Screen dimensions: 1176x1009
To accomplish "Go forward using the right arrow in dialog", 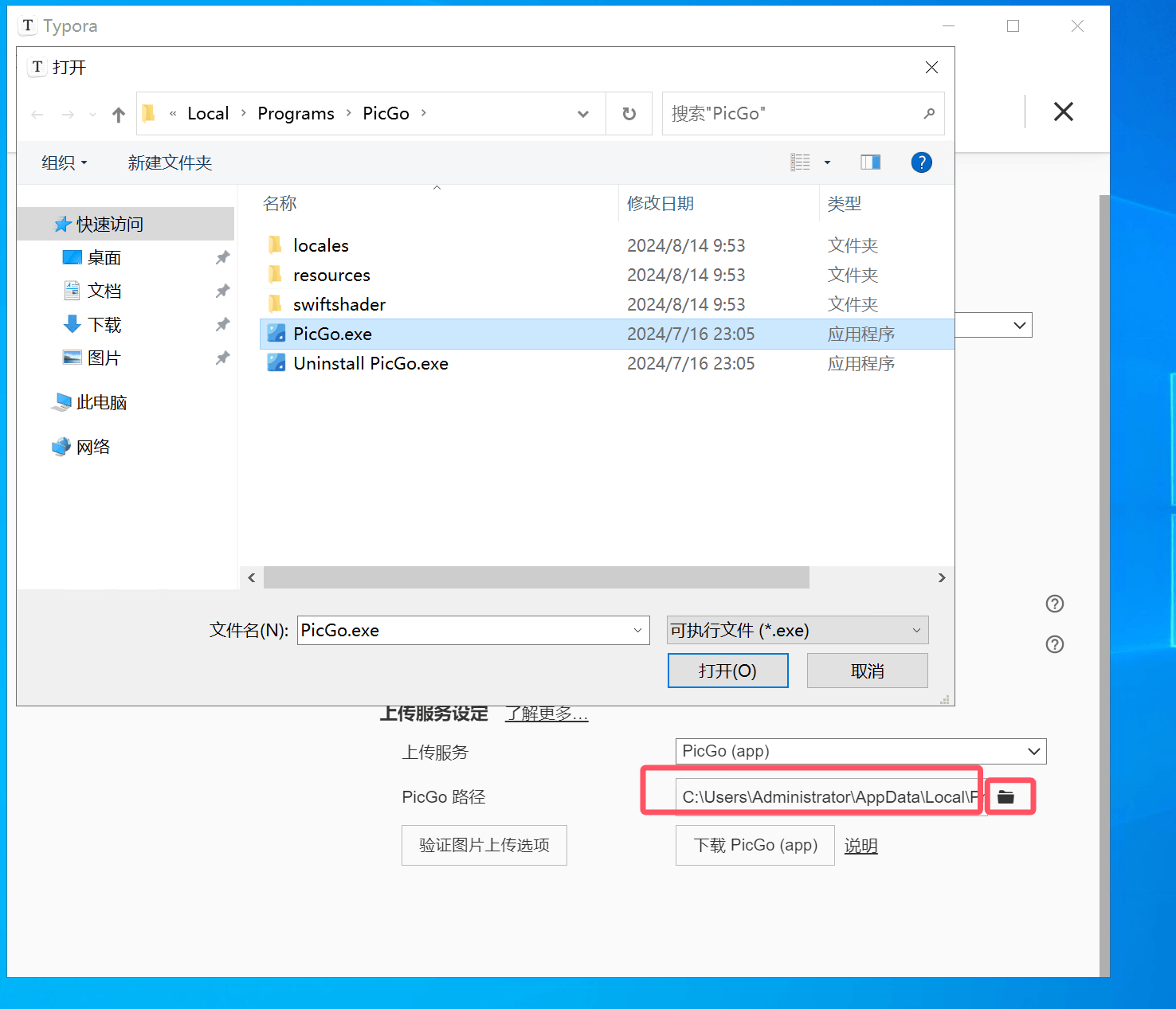I will 68,114.
